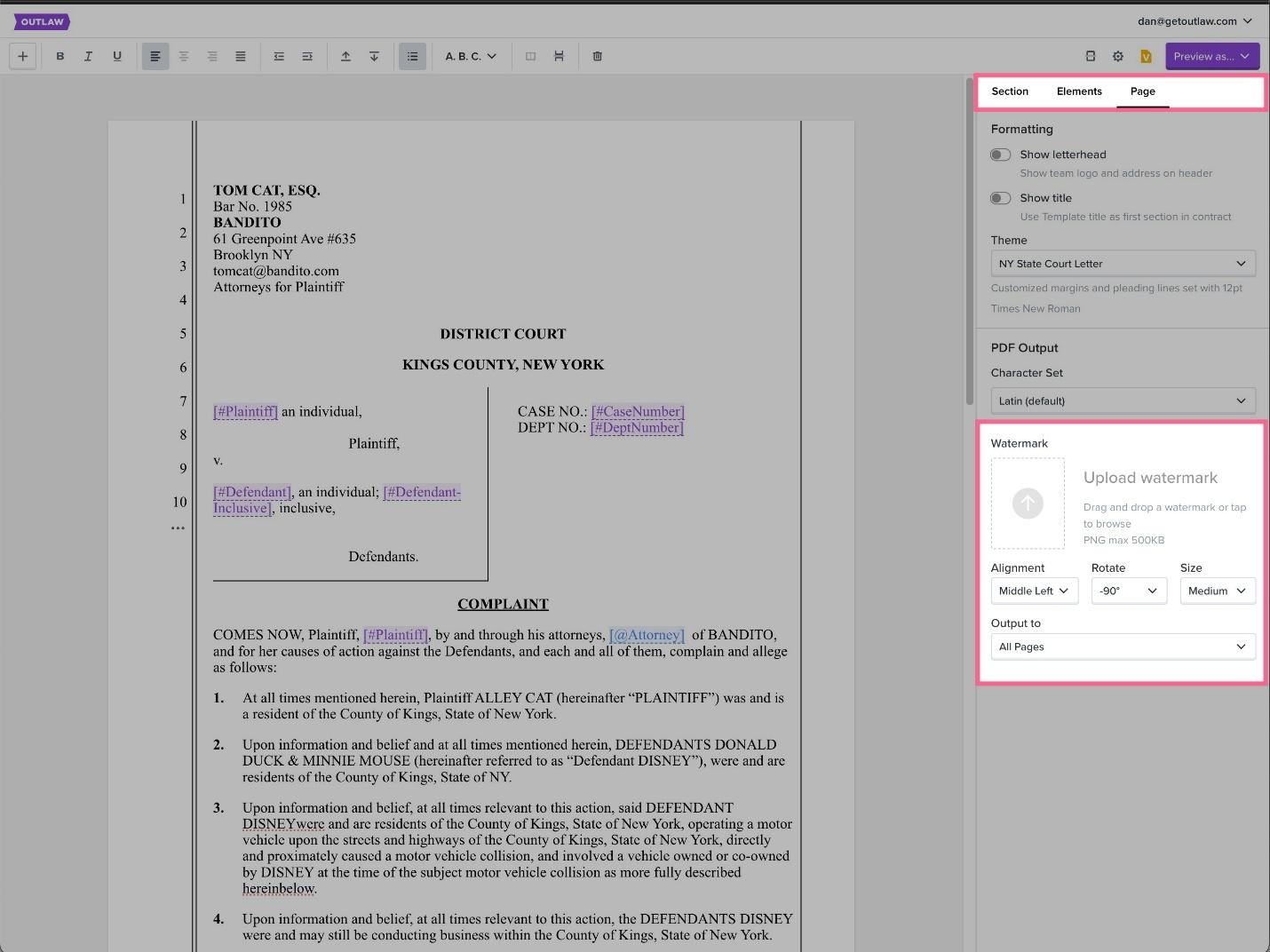Increase the indent level
The image size is (1270, 952).
pyautogui.click(x=307, y=56)
